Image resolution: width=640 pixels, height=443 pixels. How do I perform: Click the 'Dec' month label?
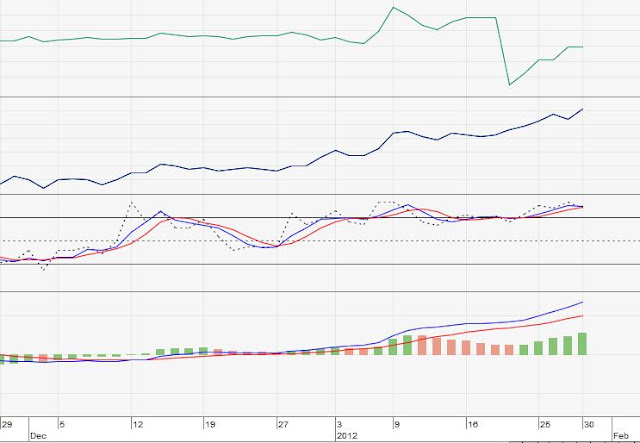(38, 436)
